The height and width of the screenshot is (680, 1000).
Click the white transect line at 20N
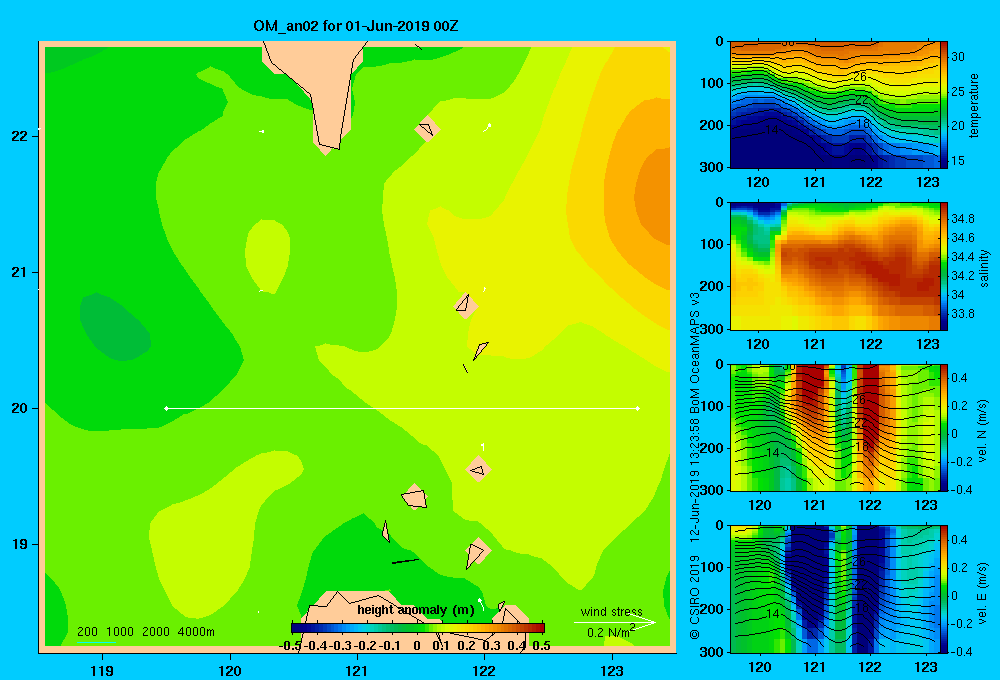pyautogui.click(x=402, y=408)
